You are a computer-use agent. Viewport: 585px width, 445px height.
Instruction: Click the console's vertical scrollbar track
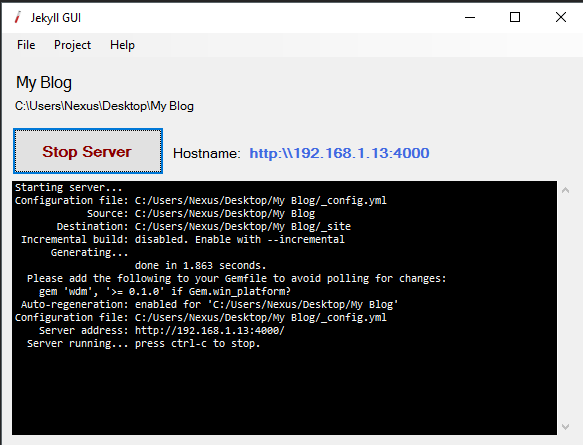click(x=565, y=308)
